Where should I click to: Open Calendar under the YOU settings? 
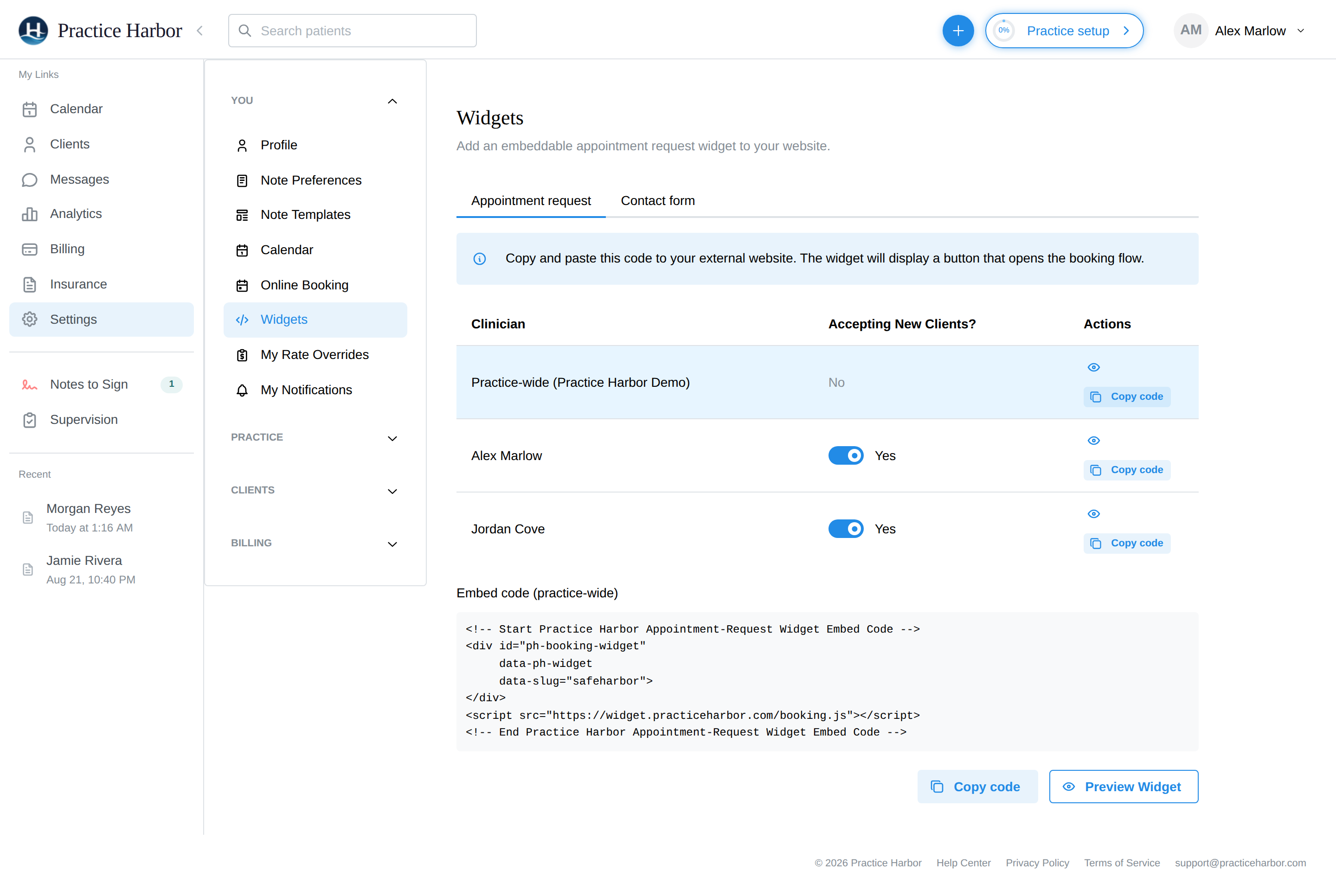pyautogui.click(x=315, y=250)
